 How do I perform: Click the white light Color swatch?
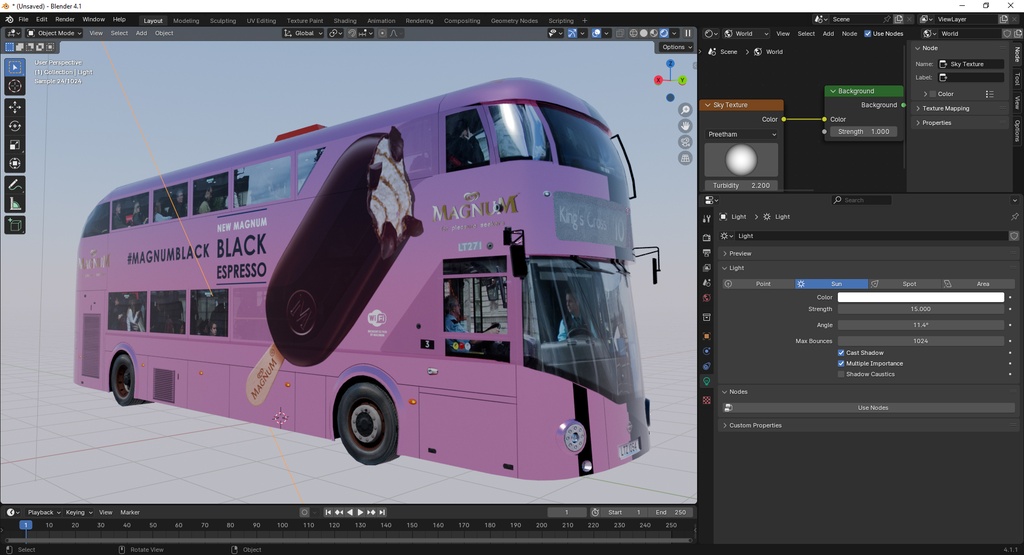click(920, 297)
